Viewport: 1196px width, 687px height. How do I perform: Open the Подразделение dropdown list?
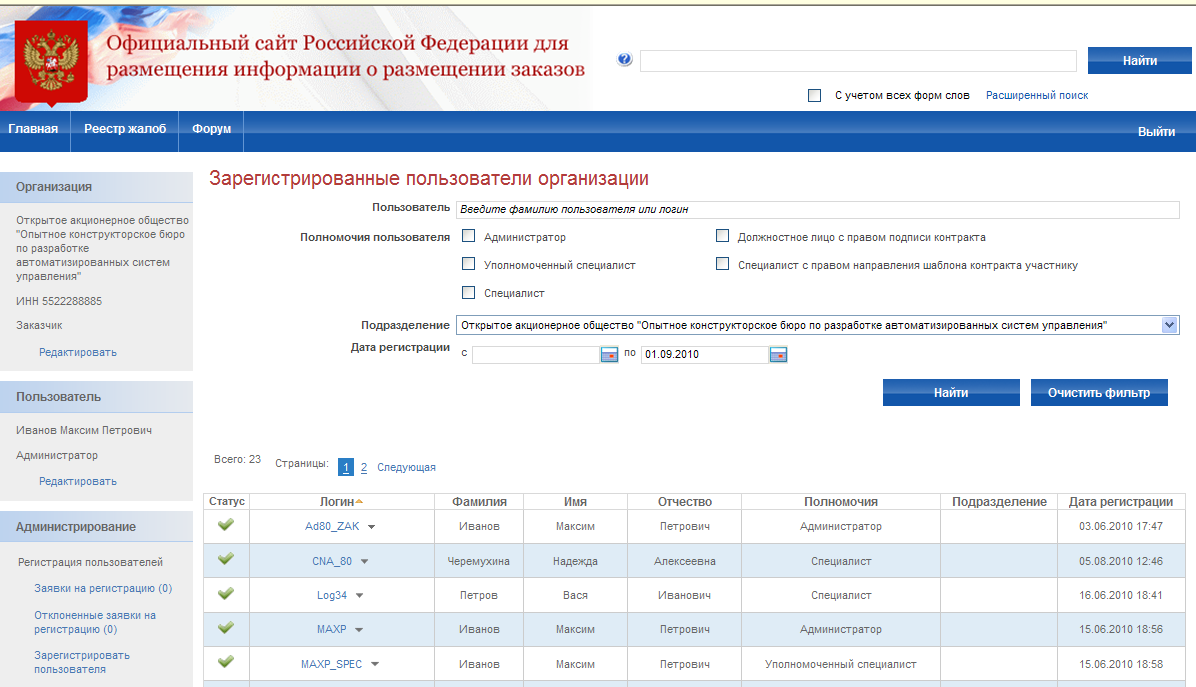[1169, 326]
